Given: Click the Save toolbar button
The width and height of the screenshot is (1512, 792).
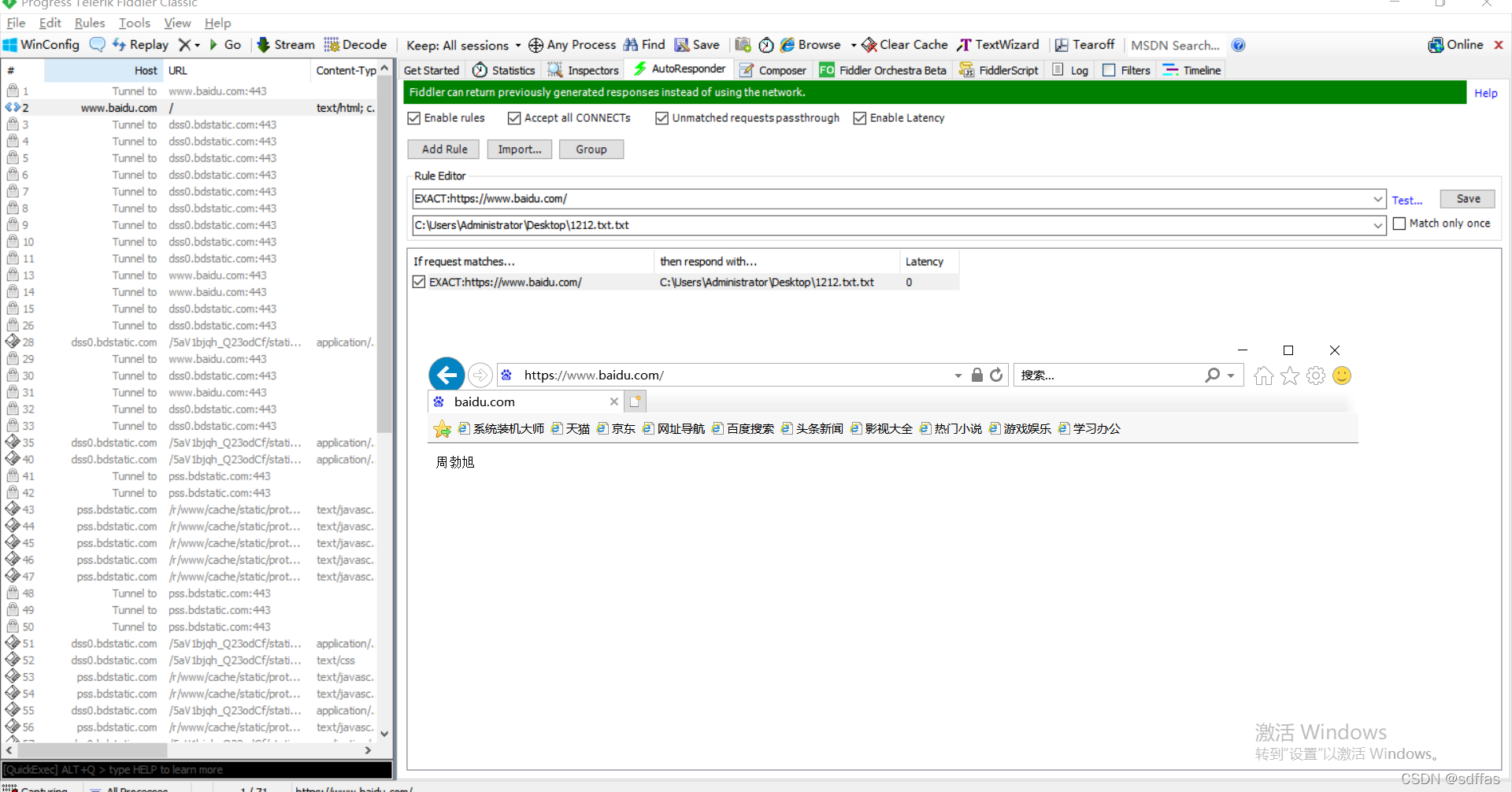Looking at the screenshot, I should click(697, 45).
